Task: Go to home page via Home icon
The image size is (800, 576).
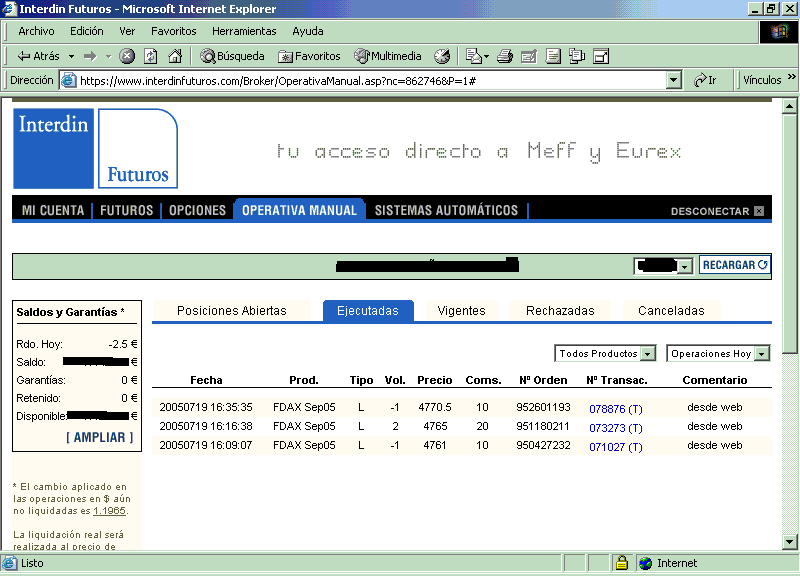Action: tap(175, 56)
